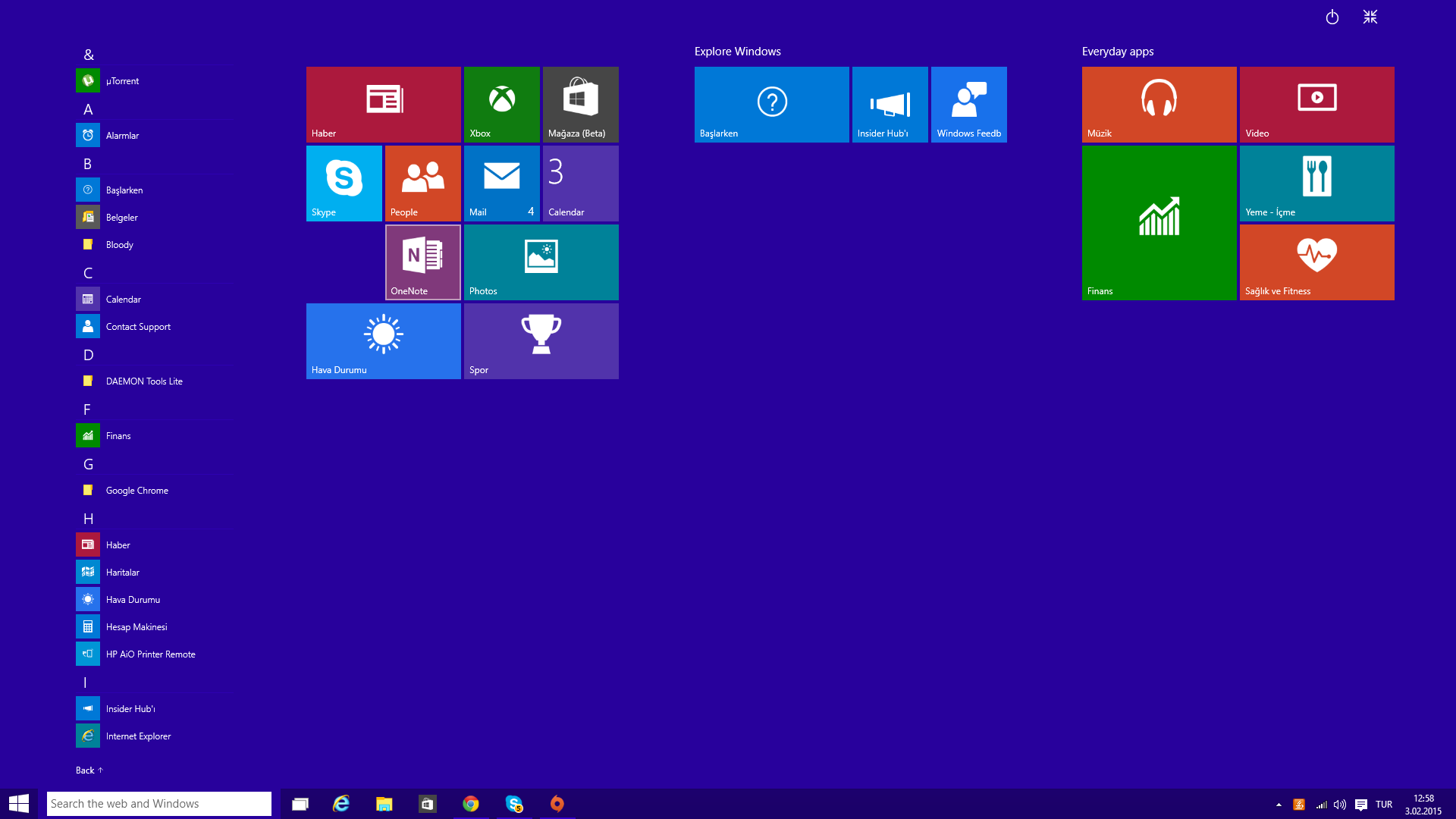
Task: Open Başlarken in the app list
Action: [x=153, y=190]
